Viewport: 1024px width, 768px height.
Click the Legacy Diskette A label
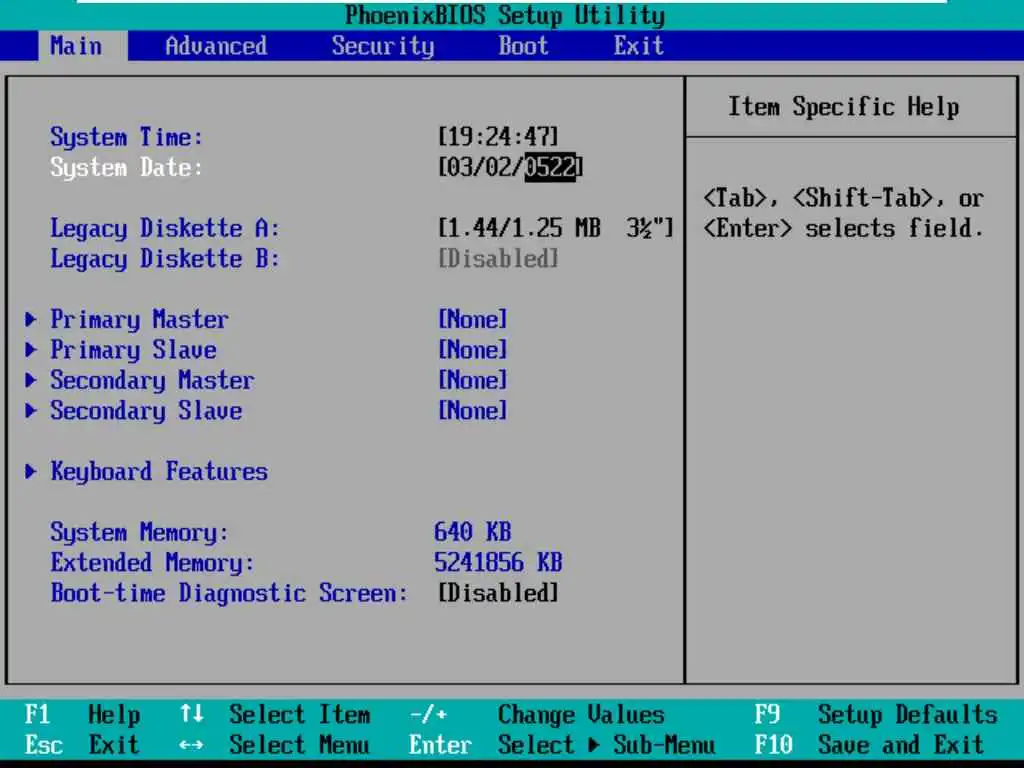pyautogui.click(x=165, y=229)
